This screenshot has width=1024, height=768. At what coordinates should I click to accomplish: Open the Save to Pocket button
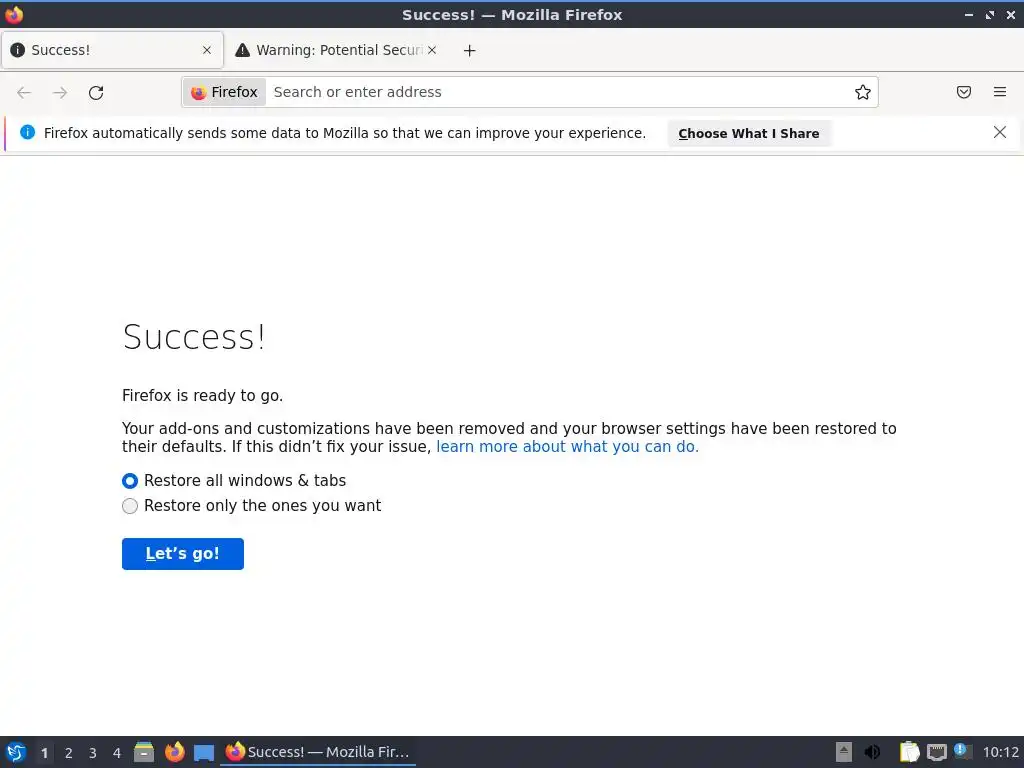pos(964,92)
